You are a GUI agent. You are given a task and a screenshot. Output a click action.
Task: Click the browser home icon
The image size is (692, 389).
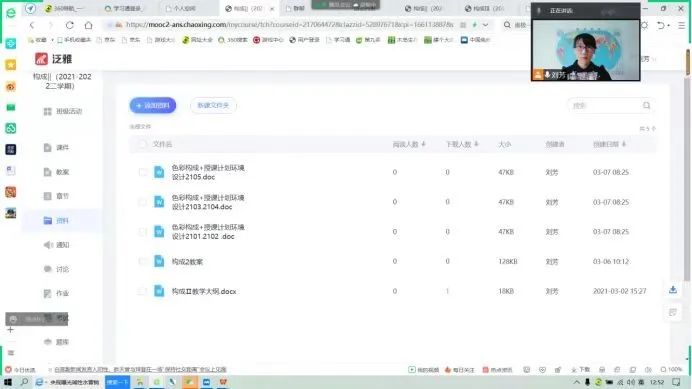click(x=89, y=25)
